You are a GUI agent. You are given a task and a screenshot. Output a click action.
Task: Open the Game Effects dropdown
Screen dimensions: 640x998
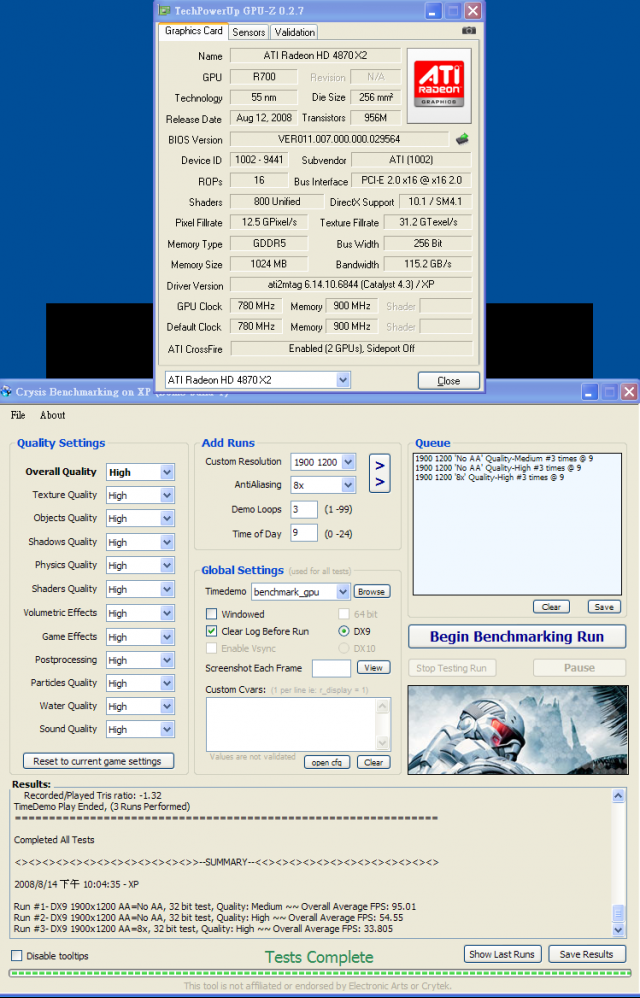coord(167,637)
